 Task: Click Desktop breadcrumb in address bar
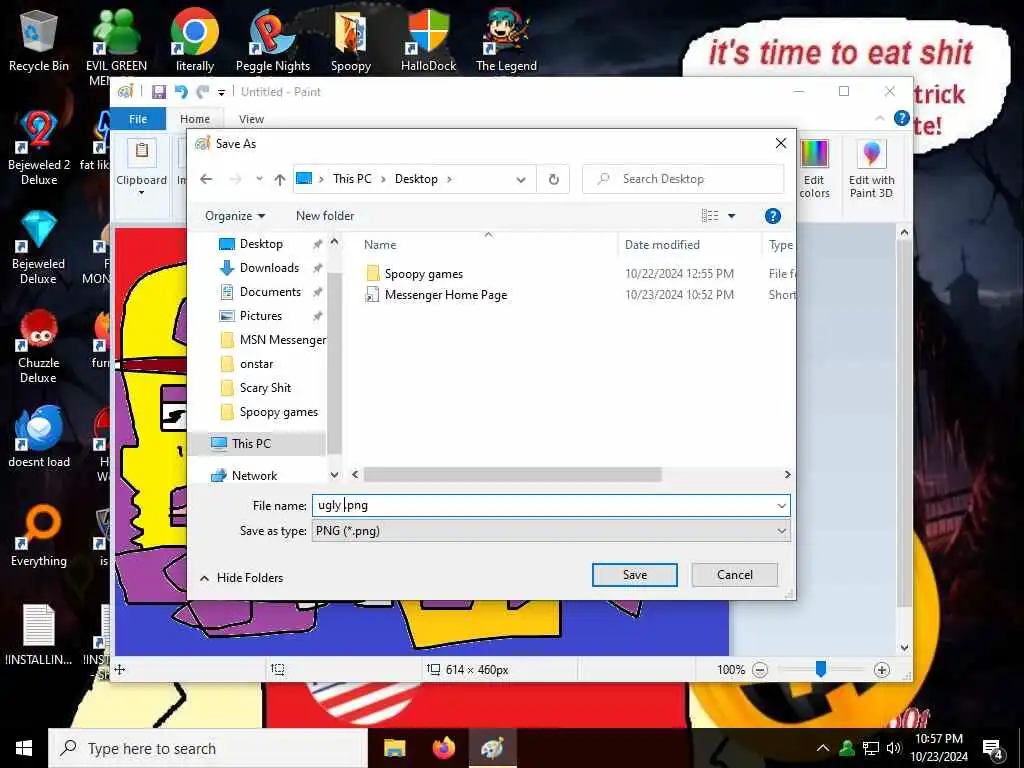click(416, 179)
